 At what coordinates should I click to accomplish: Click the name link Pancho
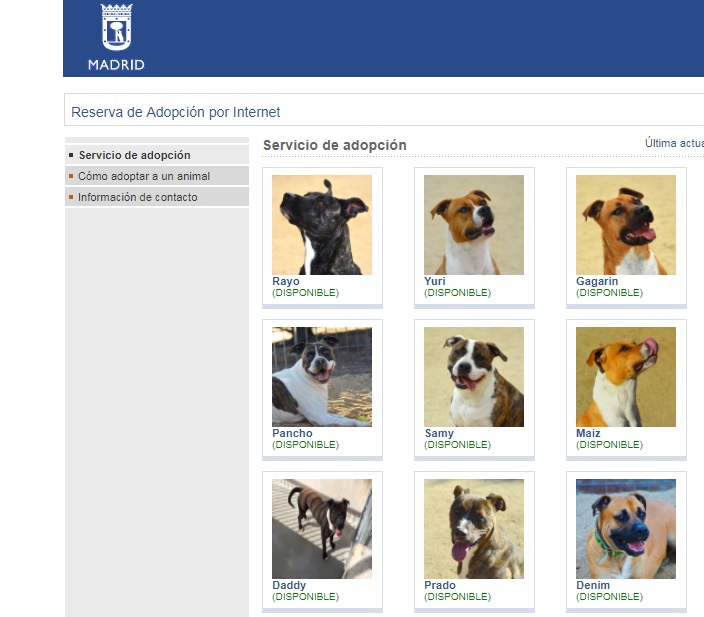tap(292, 433)
